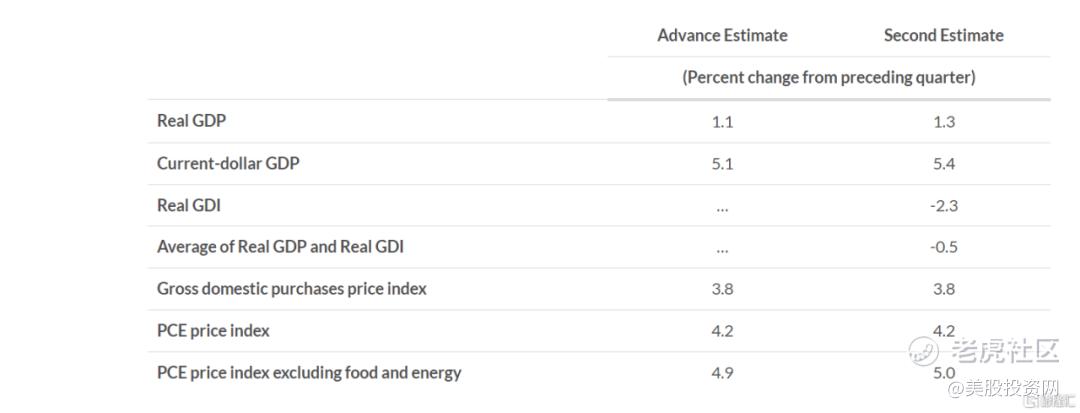This screenshot has height=413, width=1080.
Task: Click the core PCE advance value 4.9
Action: click(x=722, y=373)
